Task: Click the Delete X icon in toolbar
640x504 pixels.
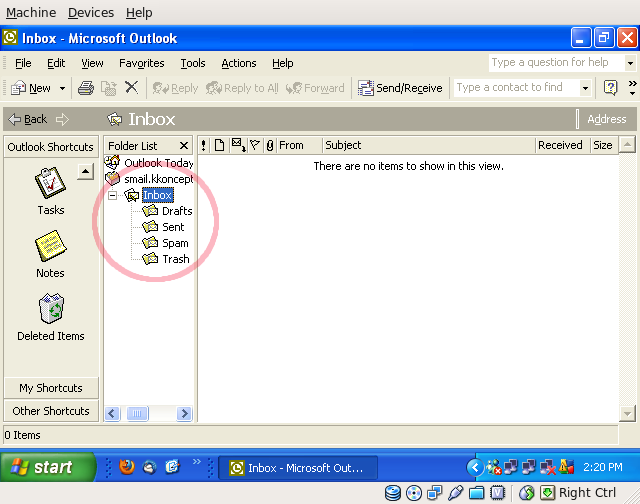Action: pos(131,87)
